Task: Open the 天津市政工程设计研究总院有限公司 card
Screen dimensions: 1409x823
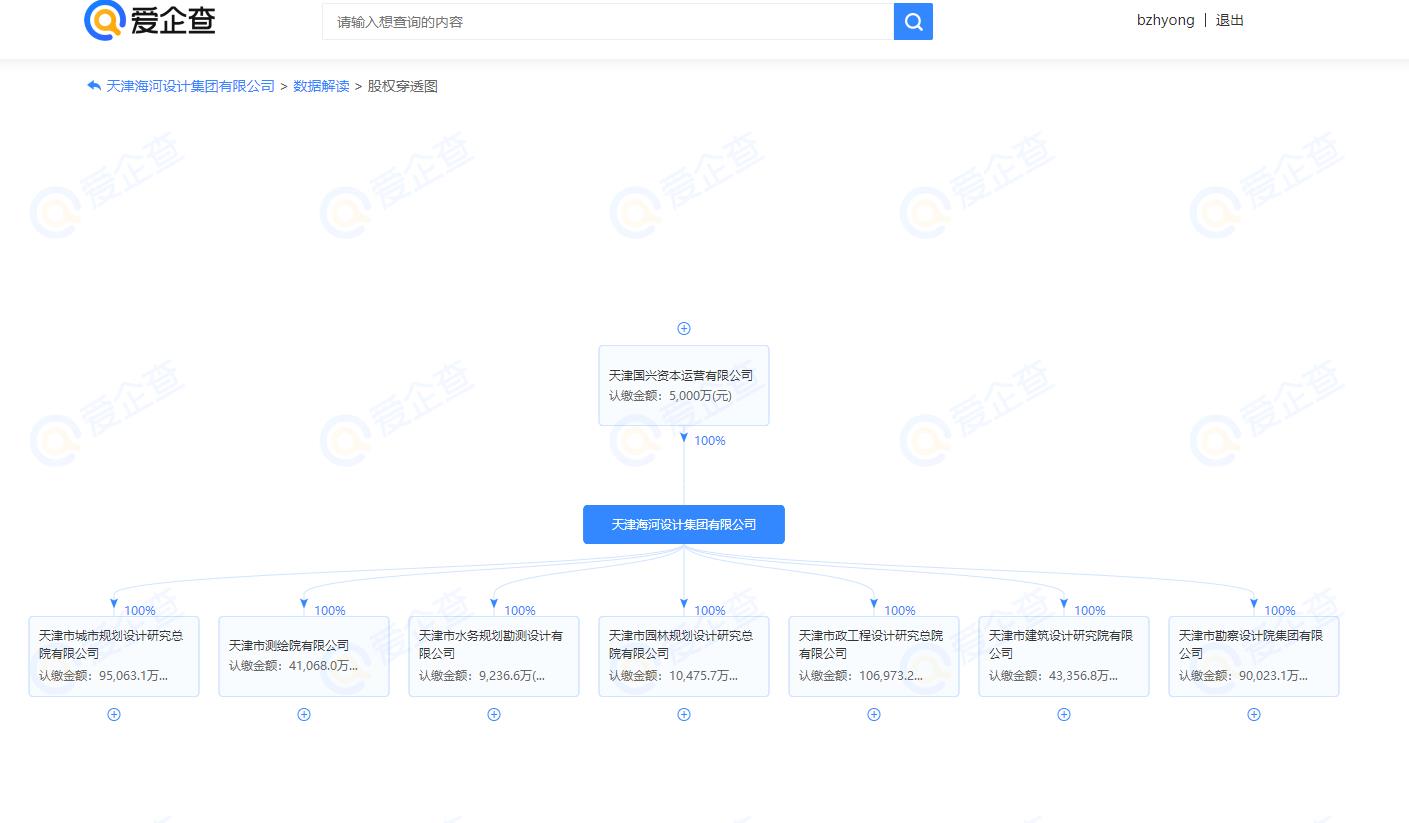Action: coord(874,656)
